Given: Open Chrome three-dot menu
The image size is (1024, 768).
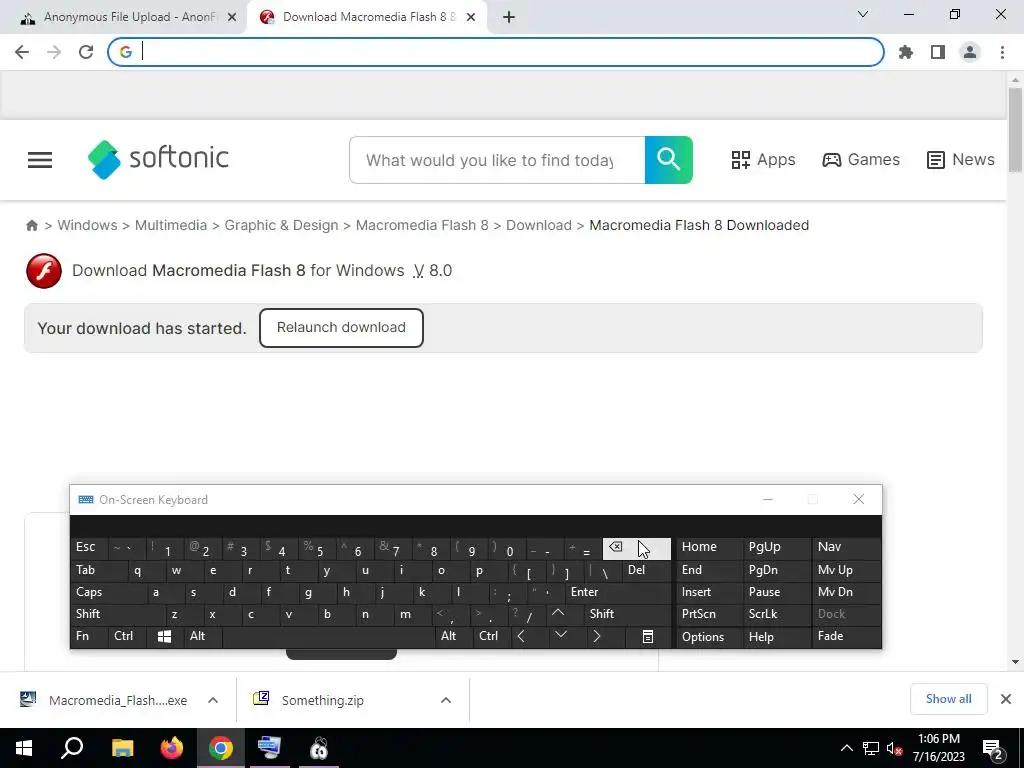Looking at the screenshot, I should pos(1002,52).
